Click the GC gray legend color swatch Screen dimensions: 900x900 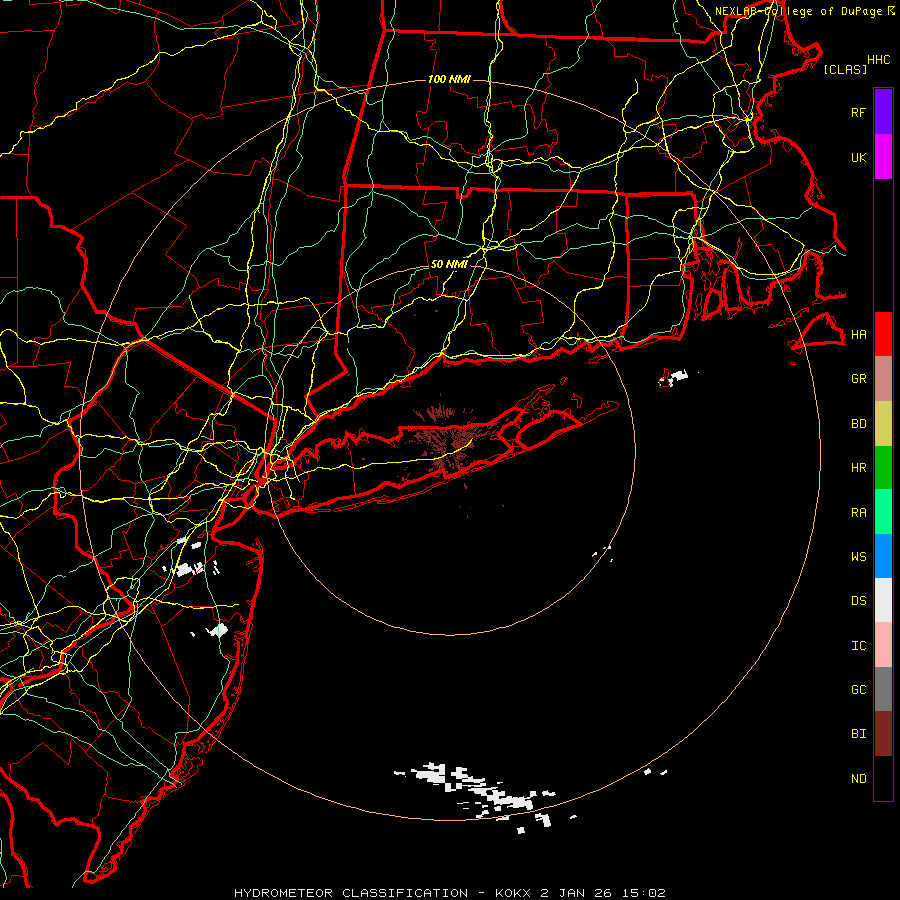[883, 689]
